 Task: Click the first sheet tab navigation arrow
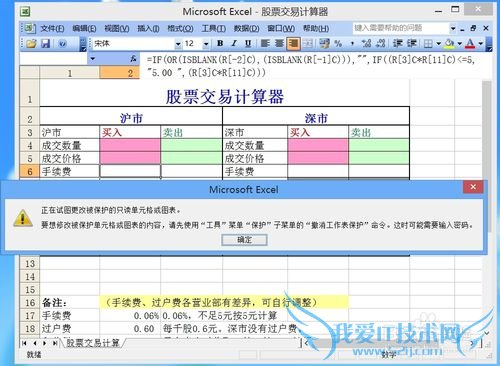24,343
